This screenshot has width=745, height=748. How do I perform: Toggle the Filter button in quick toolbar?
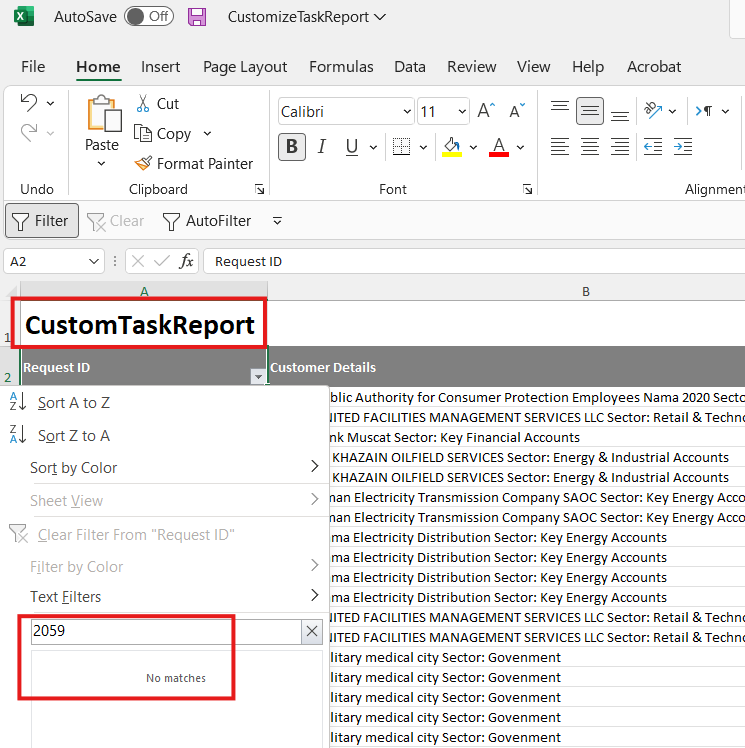click(x=41, y=221)
